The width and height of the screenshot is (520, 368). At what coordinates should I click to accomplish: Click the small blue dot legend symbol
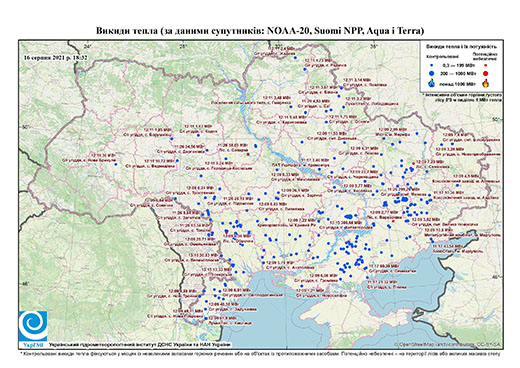(432, 66)
